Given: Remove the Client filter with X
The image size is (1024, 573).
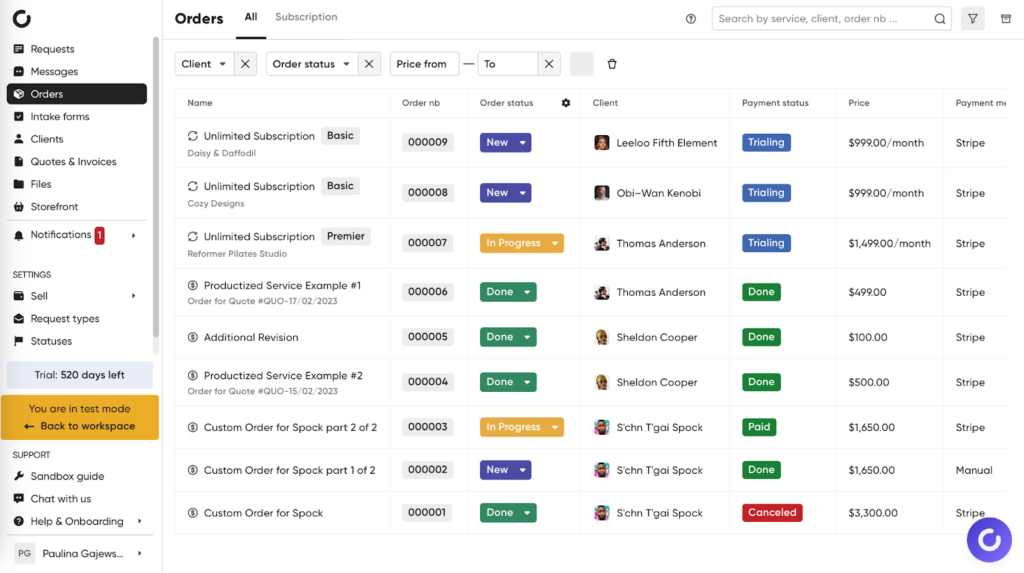Looking at the screenshot, I should click(245, 64).
